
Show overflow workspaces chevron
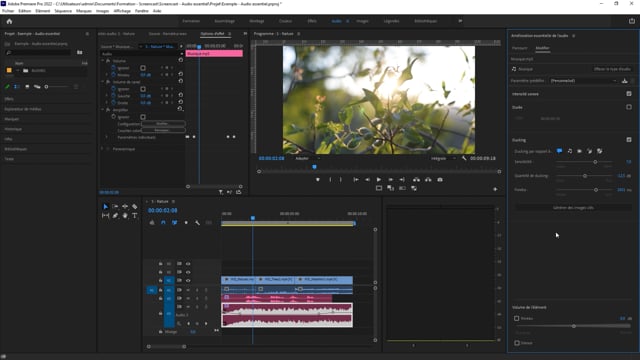pos(460,21)
